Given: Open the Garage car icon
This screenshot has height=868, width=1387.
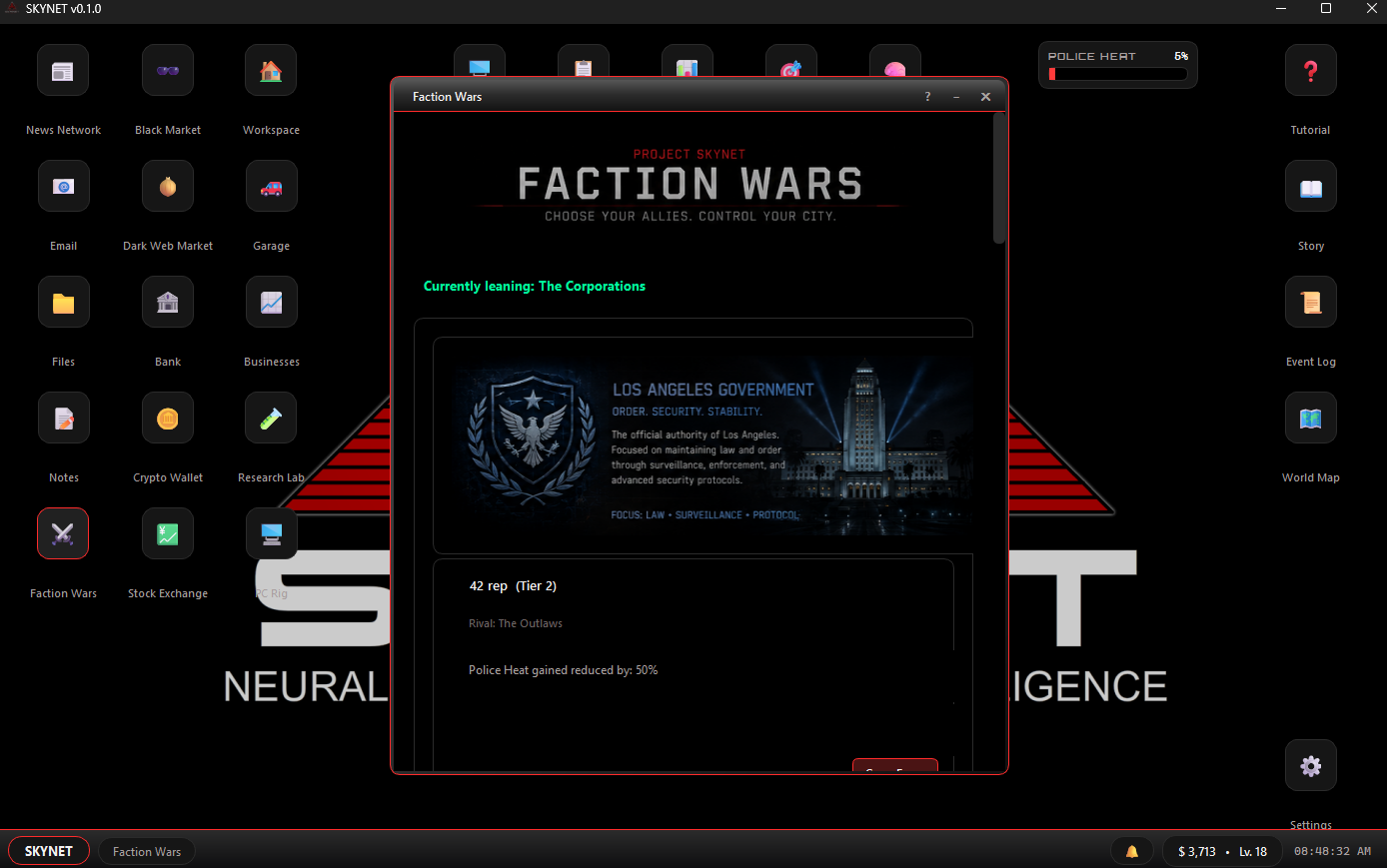Looking at the screenshot, I should 271,187.
